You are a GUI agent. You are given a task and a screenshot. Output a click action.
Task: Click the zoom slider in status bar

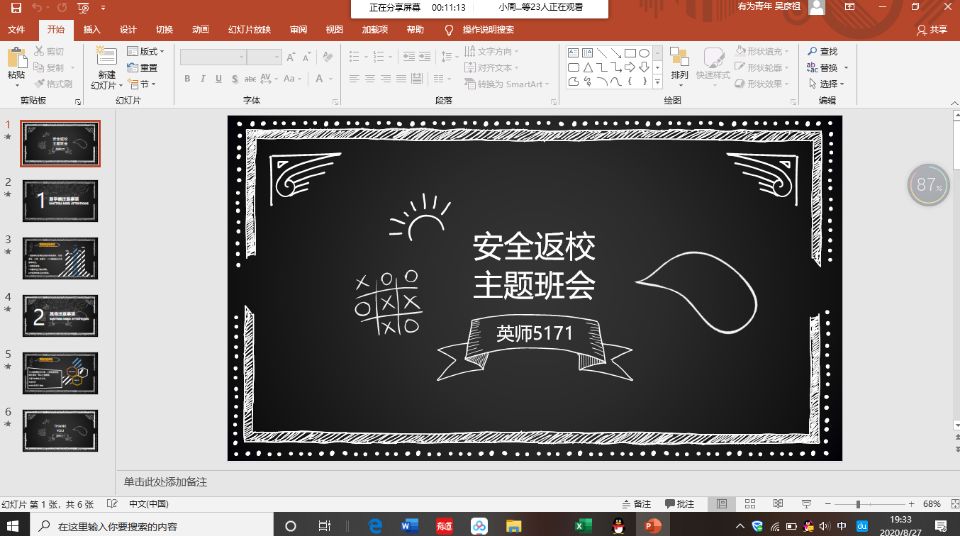(x=859, y=504)
